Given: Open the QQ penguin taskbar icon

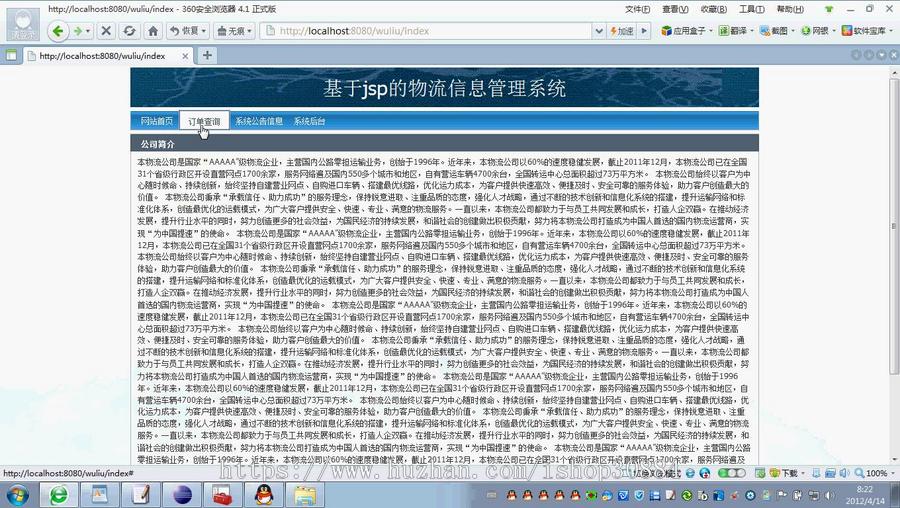Looking at the screenshot, I should coord(264,495).
